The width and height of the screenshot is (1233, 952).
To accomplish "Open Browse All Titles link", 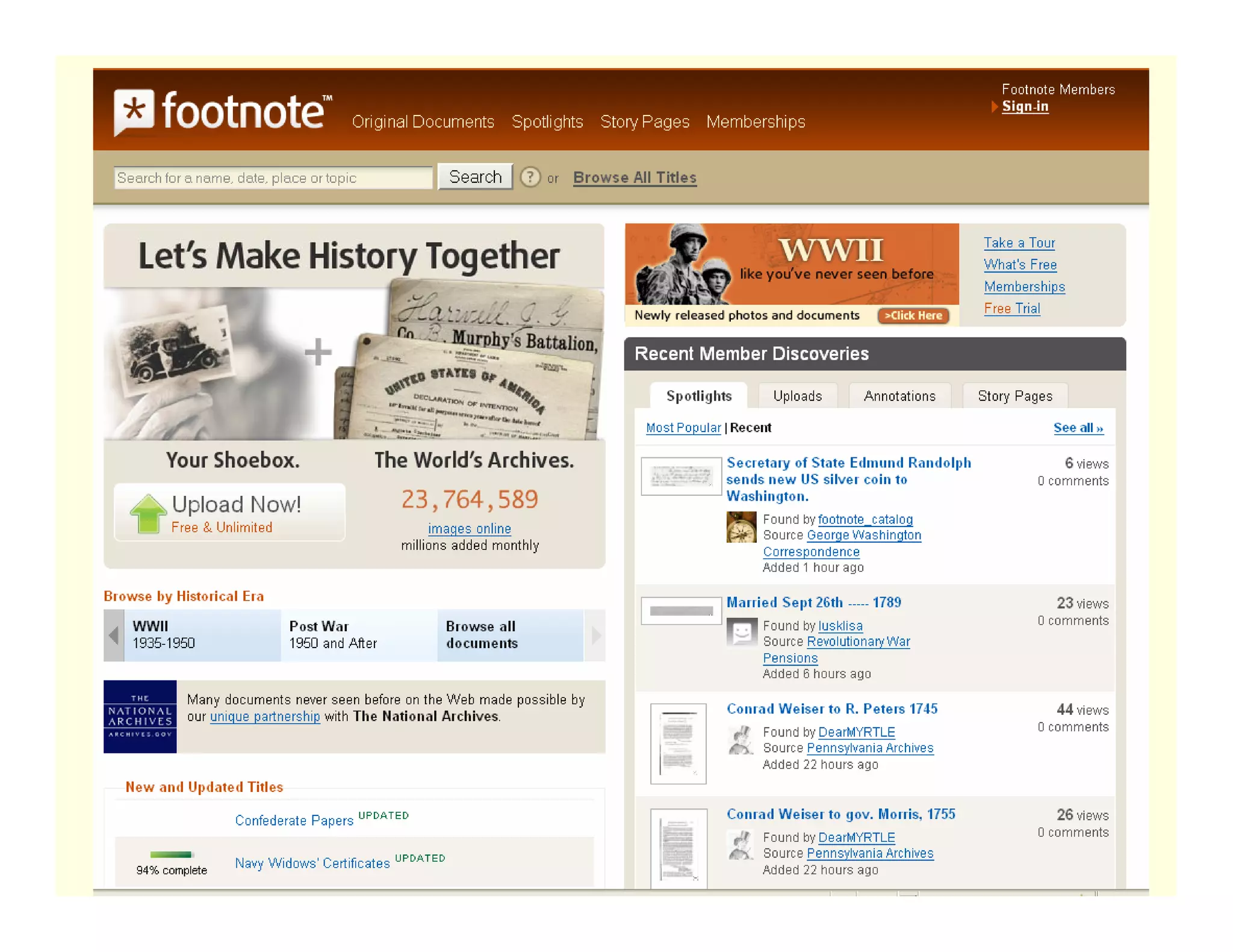I will point(635,178).
